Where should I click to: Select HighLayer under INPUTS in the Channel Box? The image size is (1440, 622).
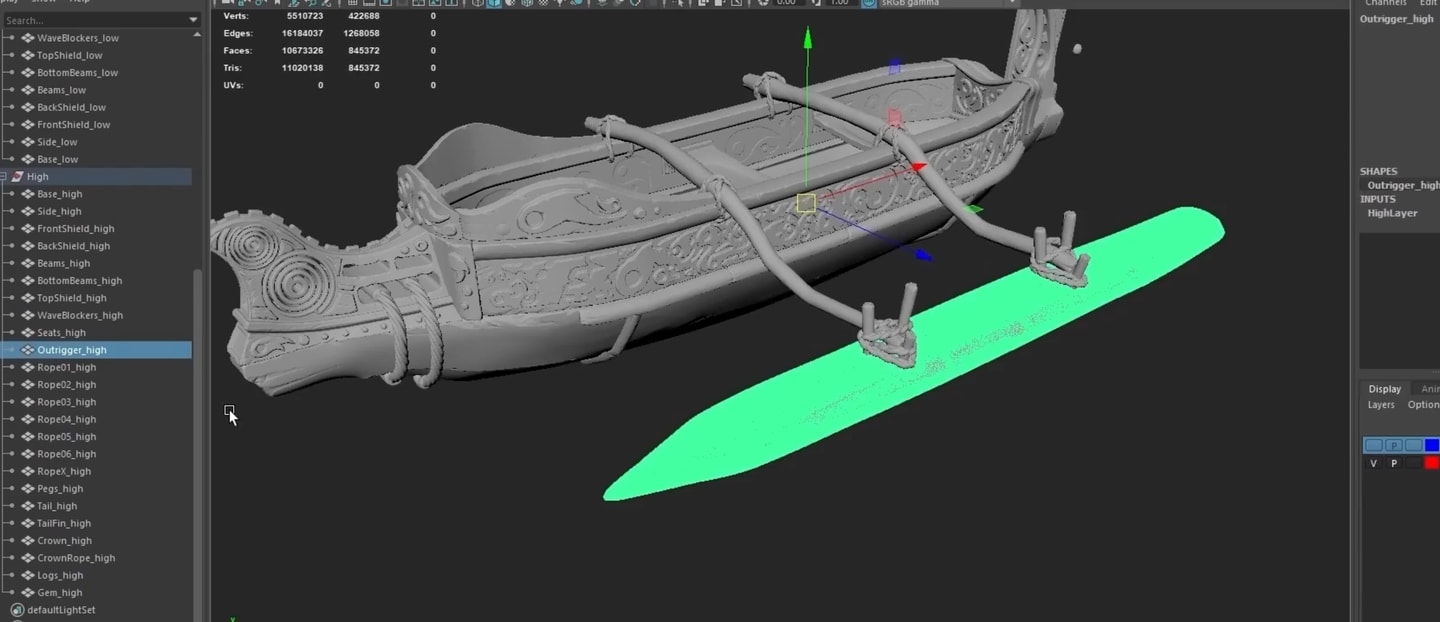[1392, 213]
